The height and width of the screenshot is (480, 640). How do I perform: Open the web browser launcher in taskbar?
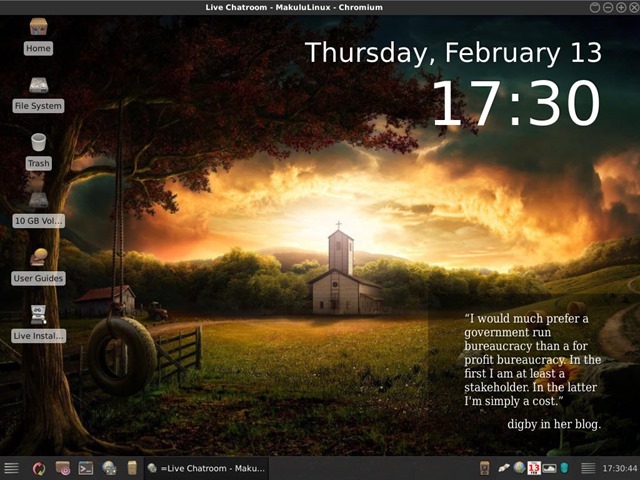109,468
